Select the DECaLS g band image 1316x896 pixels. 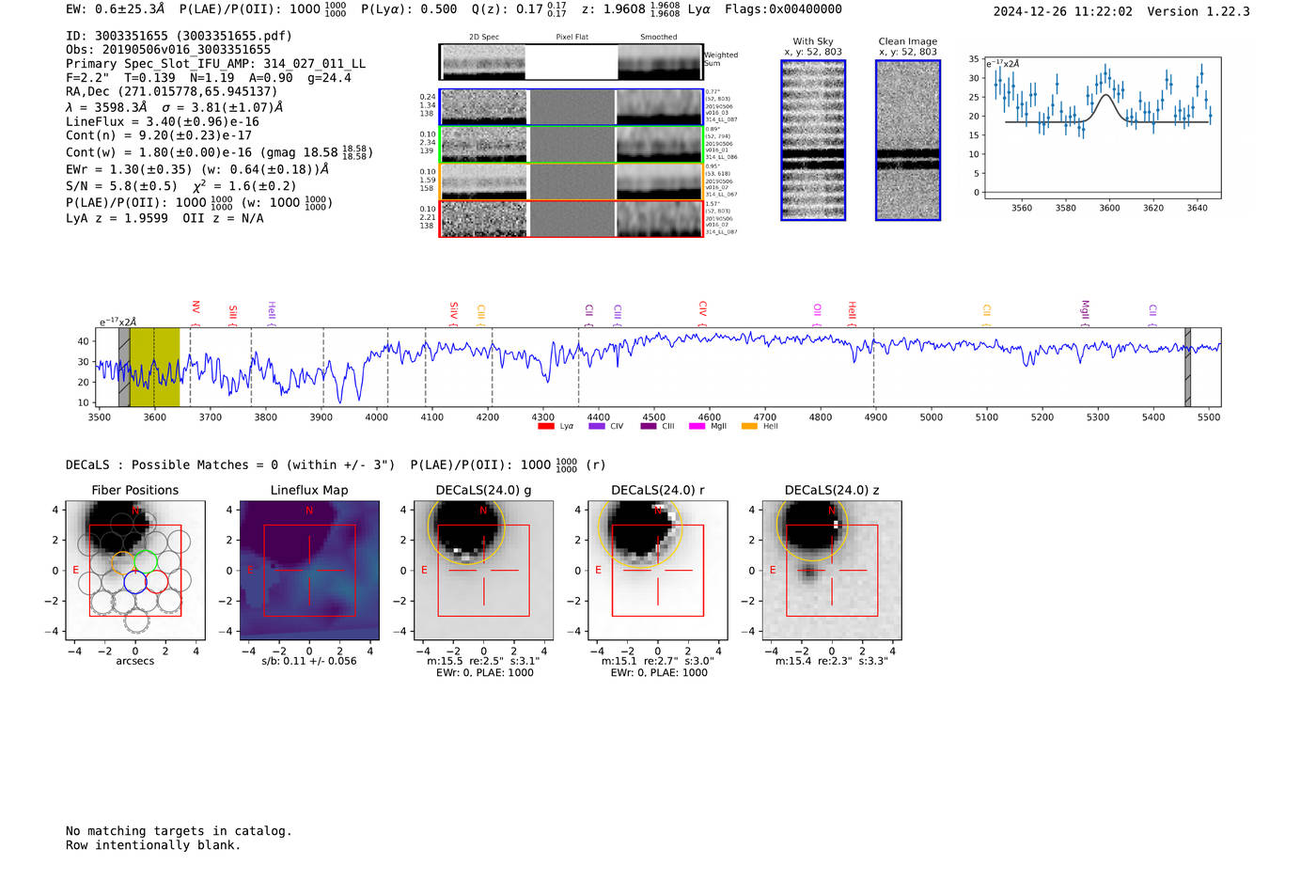[x=483, y=570]
